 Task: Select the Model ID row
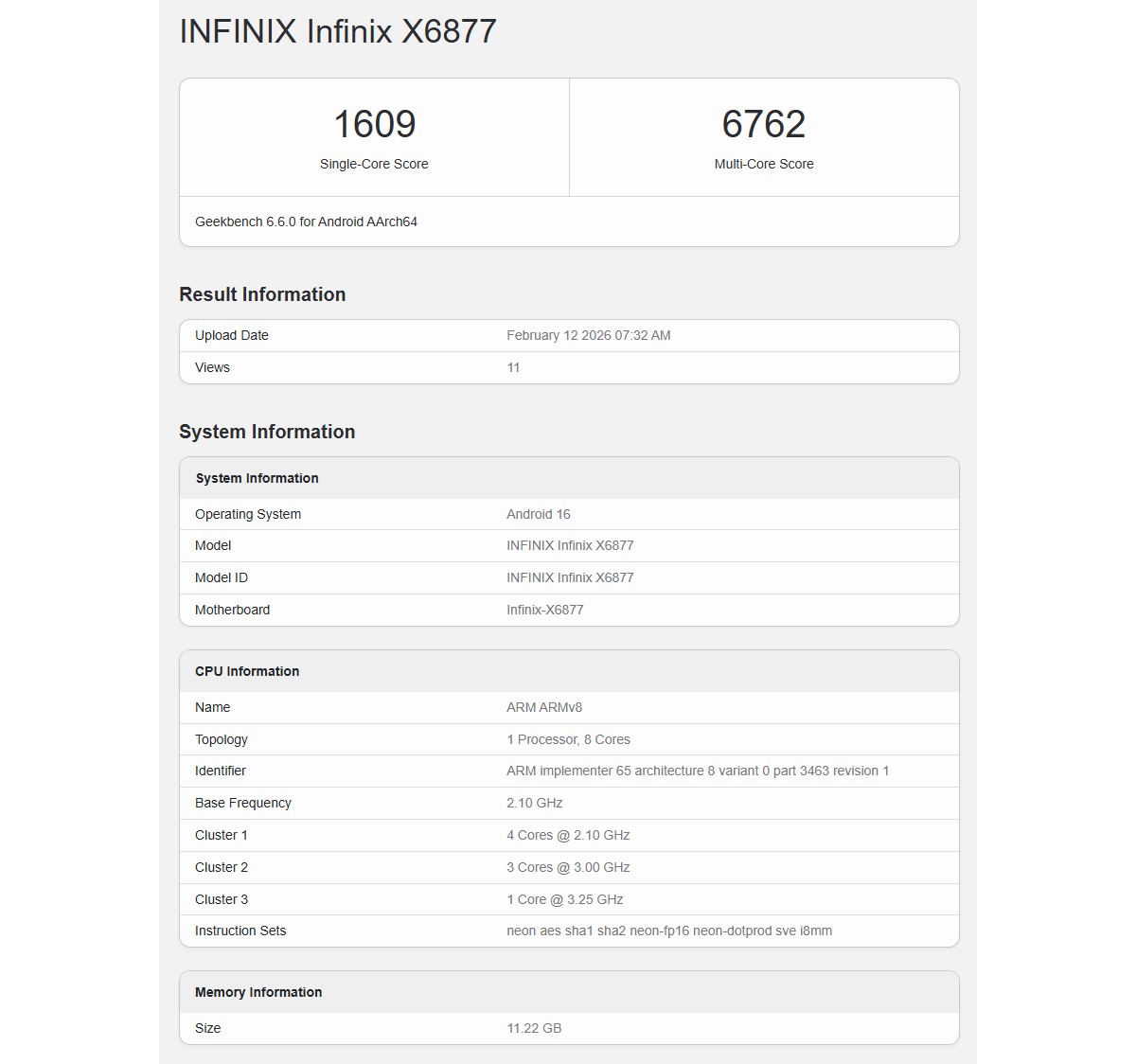569,577
